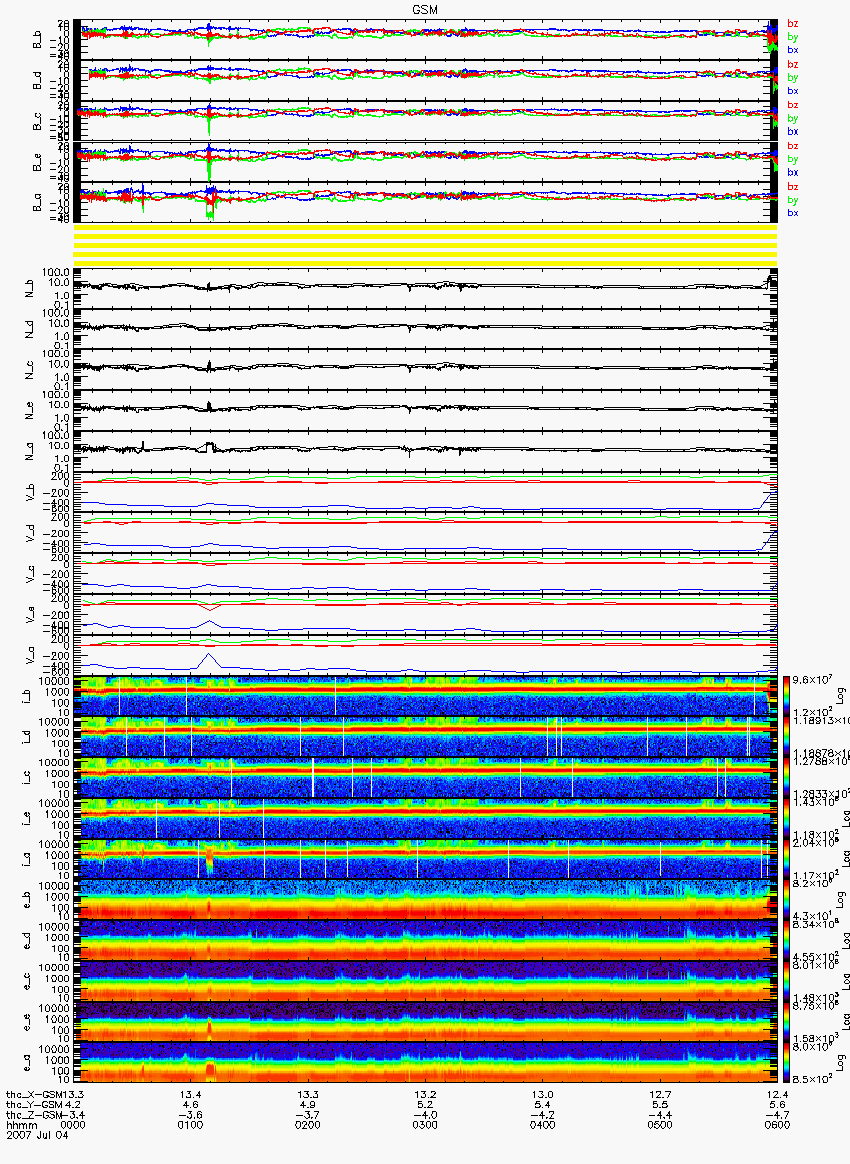Screen dimensions: 850x1164
Task: Click the 0500 time tick label
Action: [660, 1125]
